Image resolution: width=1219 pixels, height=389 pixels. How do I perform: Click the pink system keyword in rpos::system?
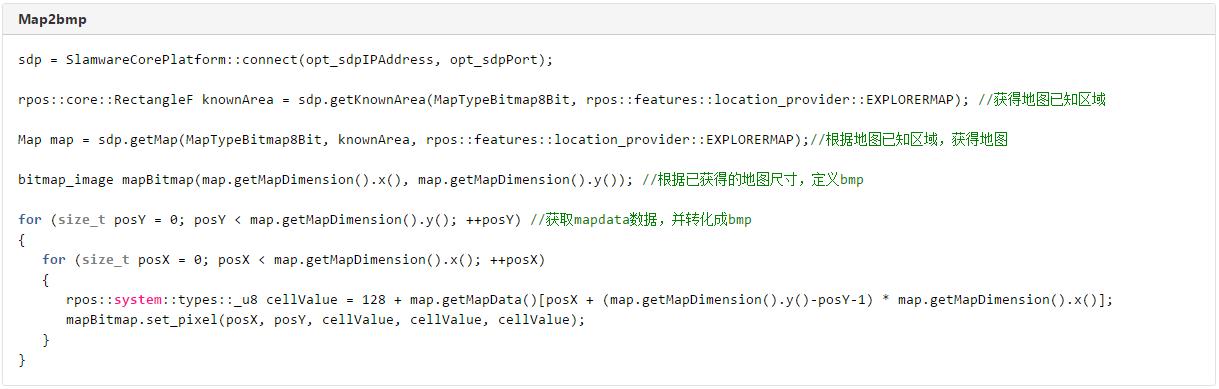pos(136,299)
